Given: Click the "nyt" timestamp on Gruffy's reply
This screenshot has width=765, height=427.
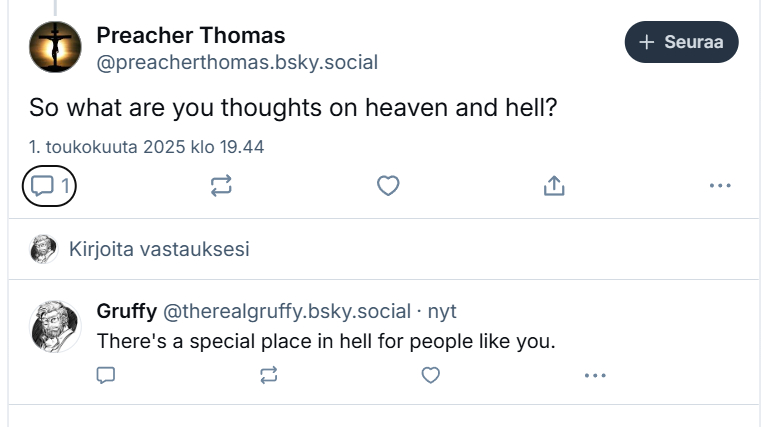Looking at the screenshot, I should [442, 311].
